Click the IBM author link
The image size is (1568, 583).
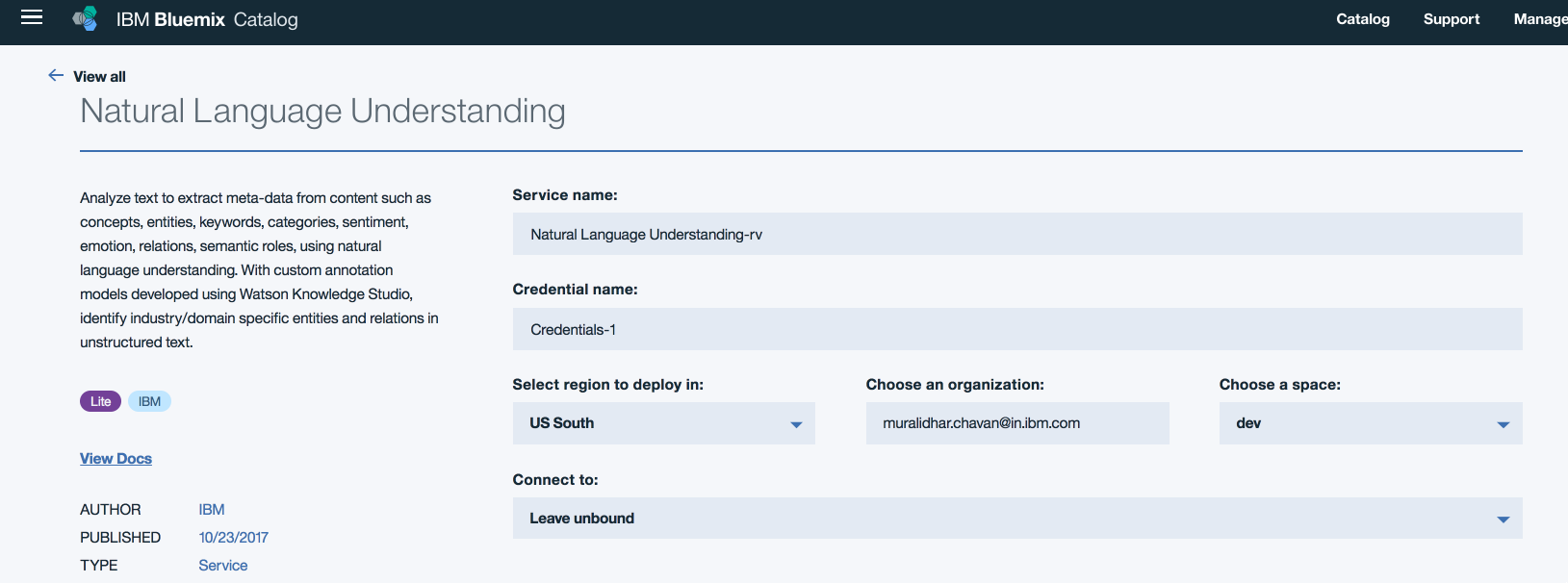click(212, 510)
